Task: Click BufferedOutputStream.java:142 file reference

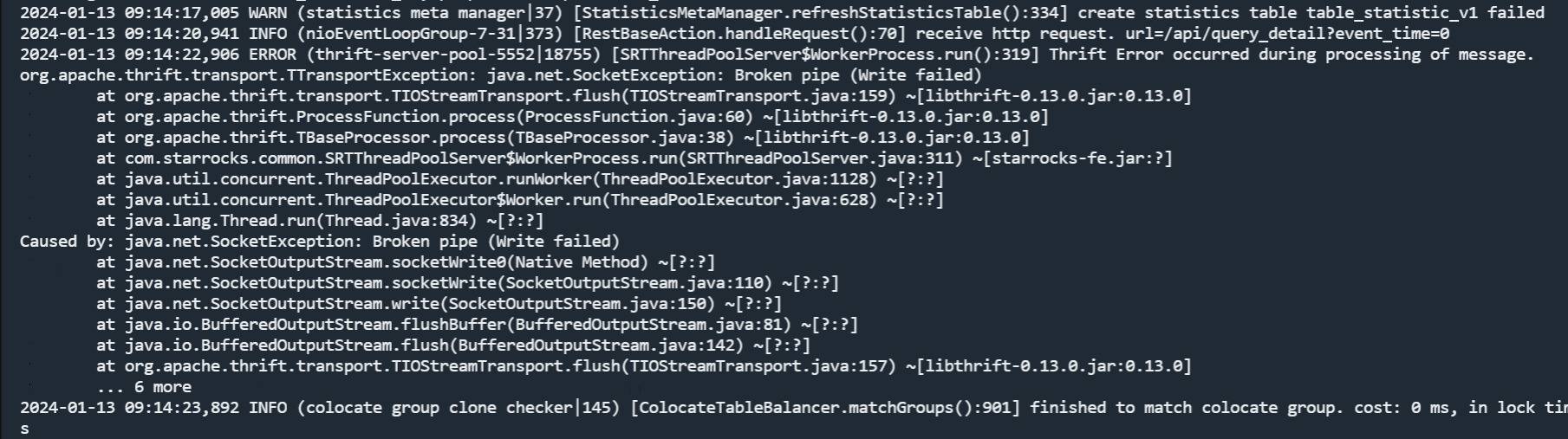Action: 596,345
